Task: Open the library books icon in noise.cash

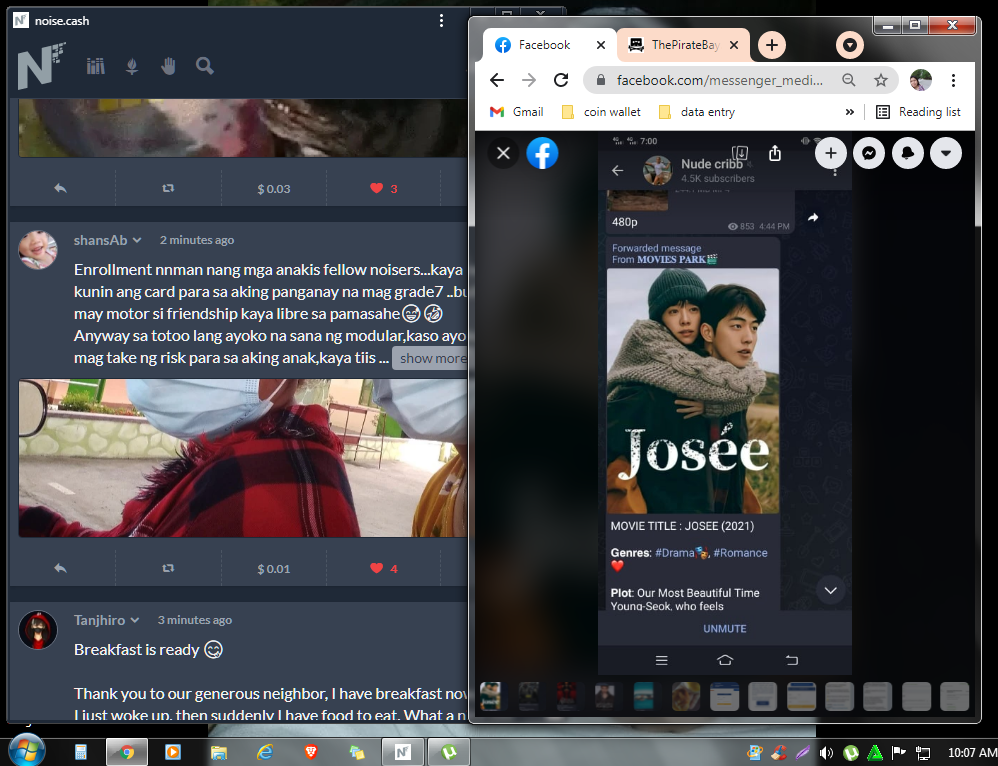Action: [95, 66]
